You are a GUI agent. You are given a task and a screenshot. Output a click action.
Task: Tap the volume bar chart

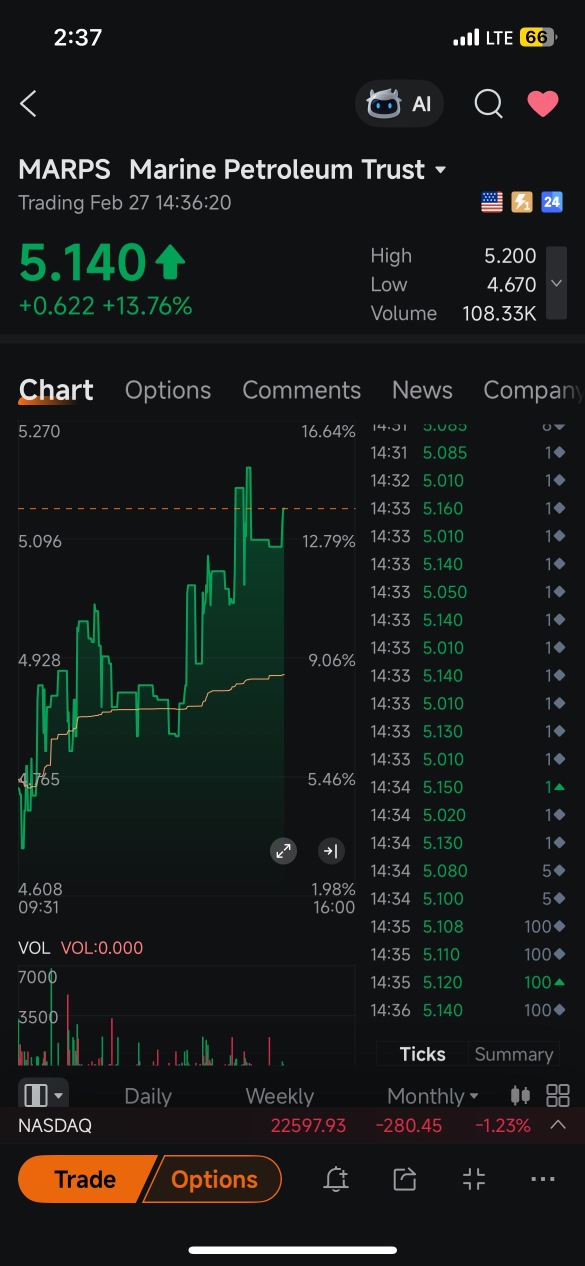click(x=187, y=1015)
